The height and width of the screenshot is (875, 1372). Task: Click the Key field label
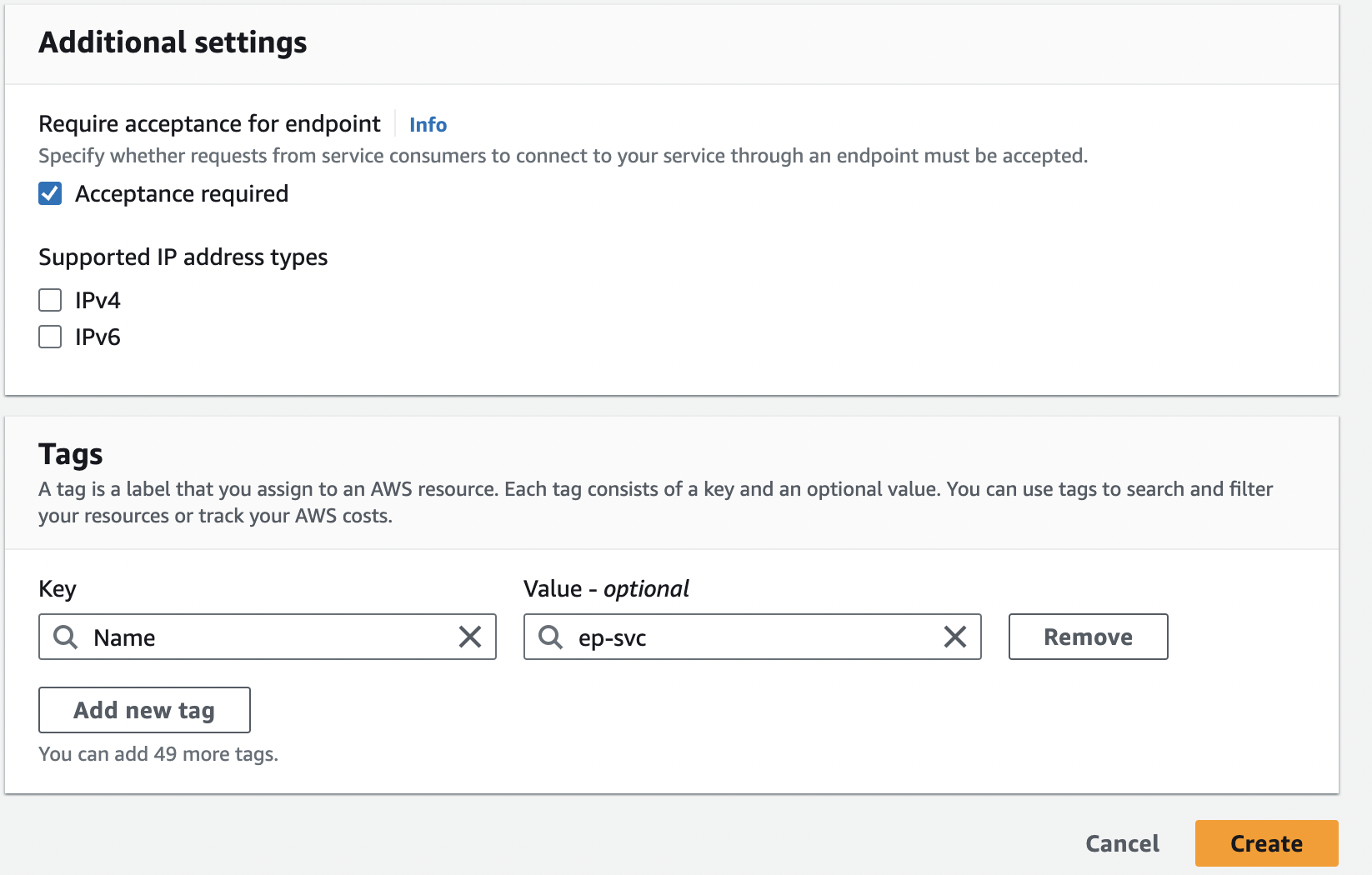(58, 589)
